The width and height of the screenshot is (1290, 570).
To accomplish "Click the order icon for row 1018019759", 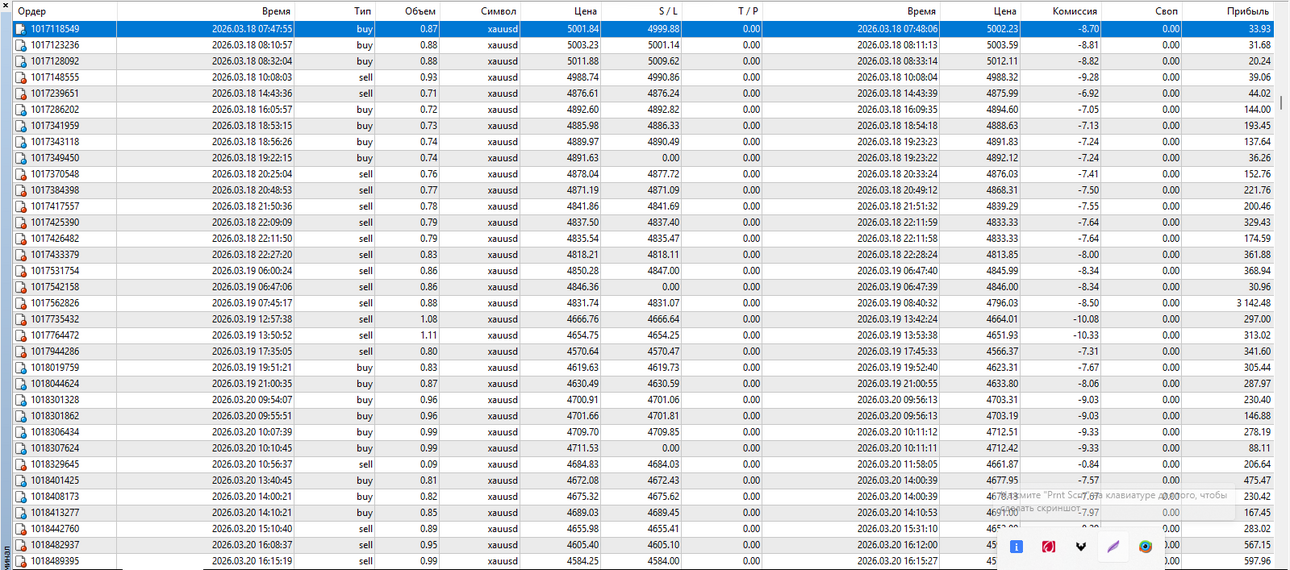I will click(20, 368).
